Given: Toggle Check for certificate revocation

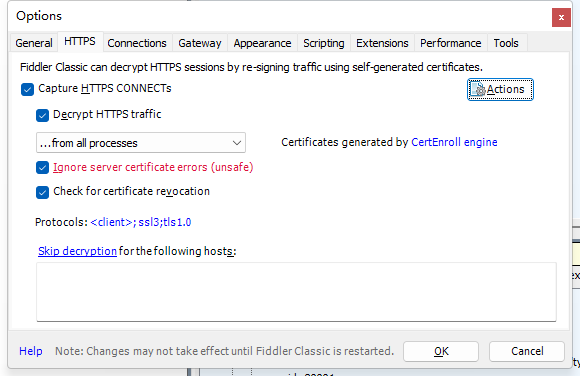Looking at the screenshot, I should pos(42,192).
